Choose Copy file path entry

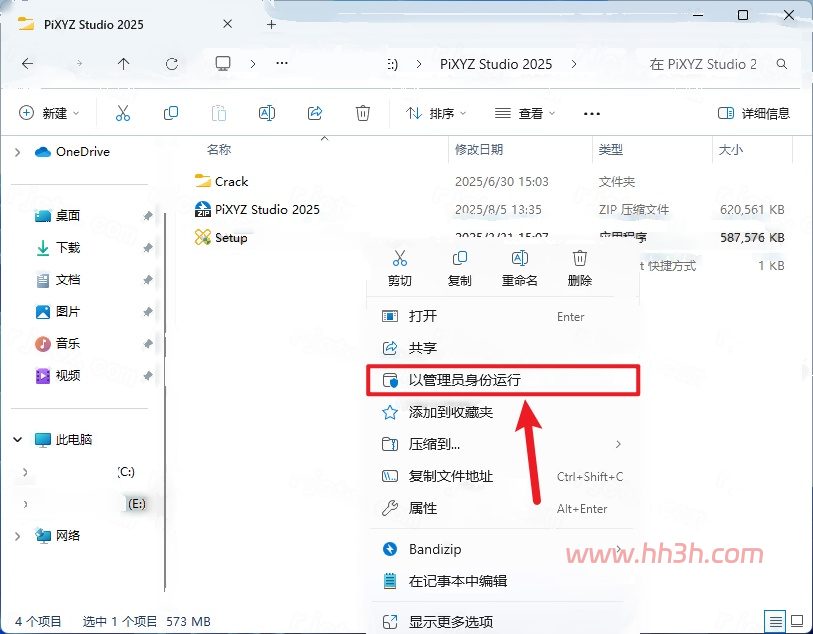pyautogui.click(x=502, y=476)
